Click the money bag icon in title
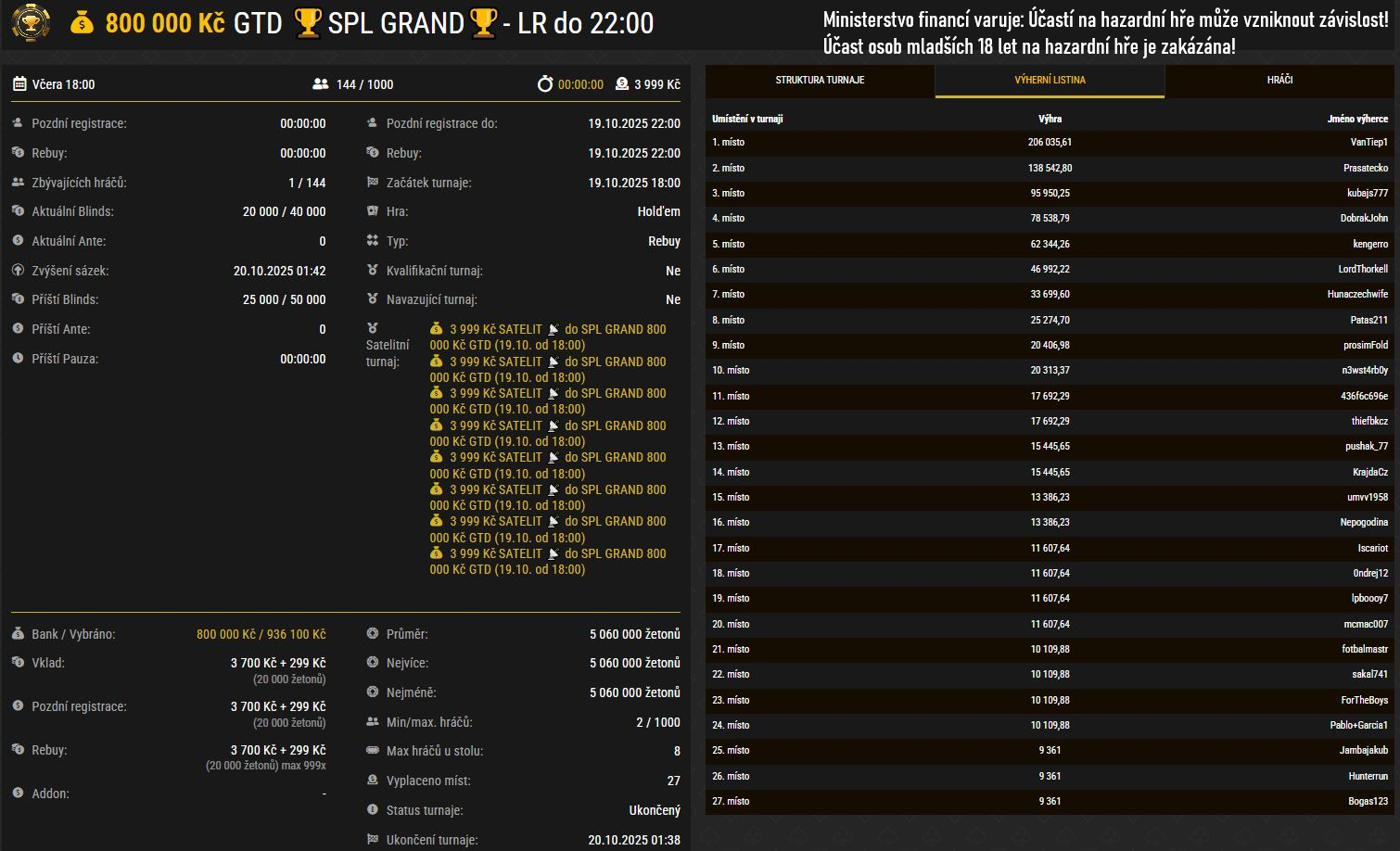This screenshot has width=1400, height=851. (x=83, y=23)
